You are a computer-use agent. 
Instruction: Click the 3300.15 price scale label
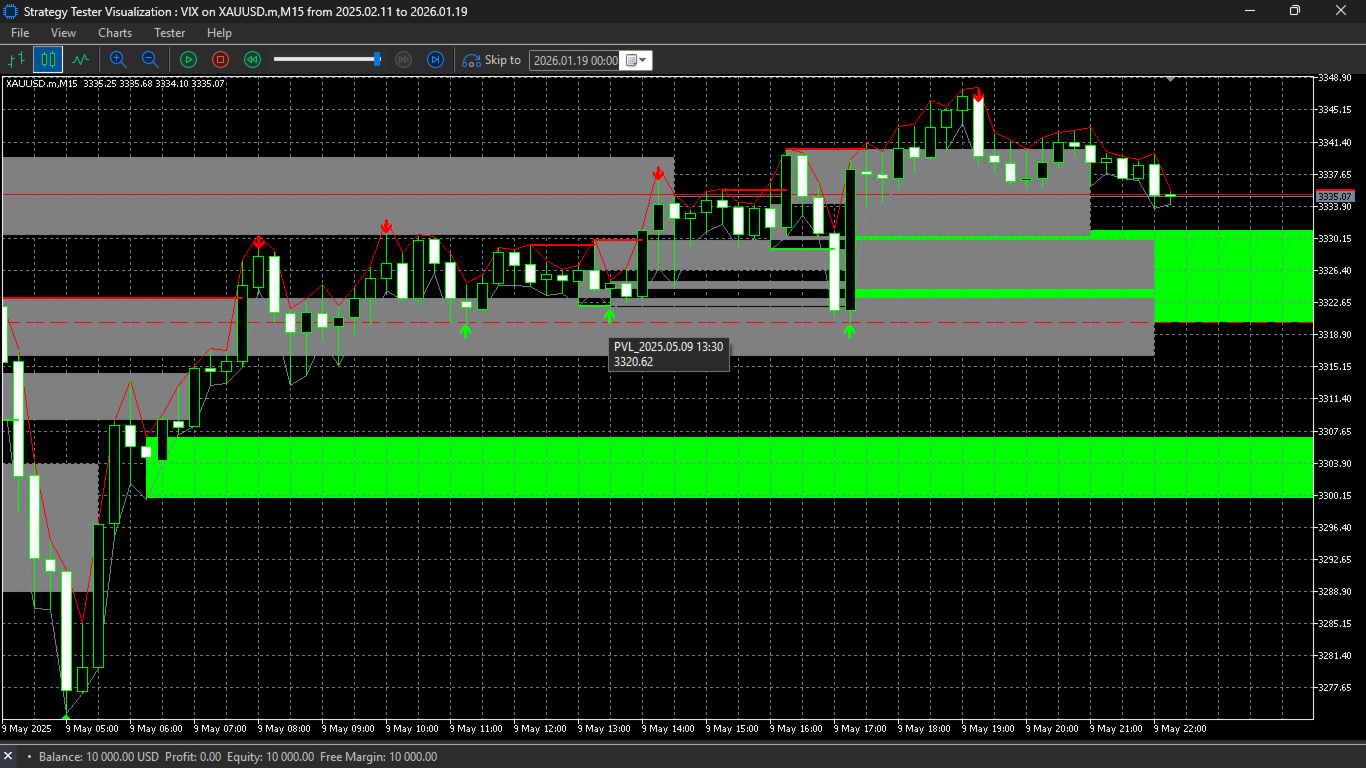click(1335, 496)
